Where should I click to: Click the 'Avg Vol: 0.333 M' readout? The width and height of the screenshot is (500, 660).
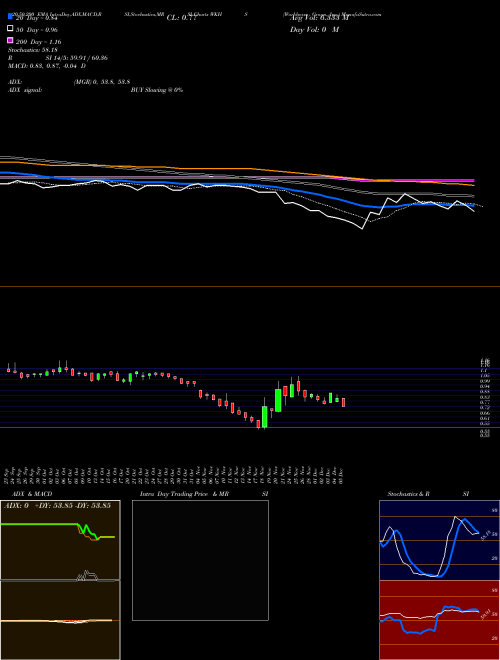[x=319, y=18]
